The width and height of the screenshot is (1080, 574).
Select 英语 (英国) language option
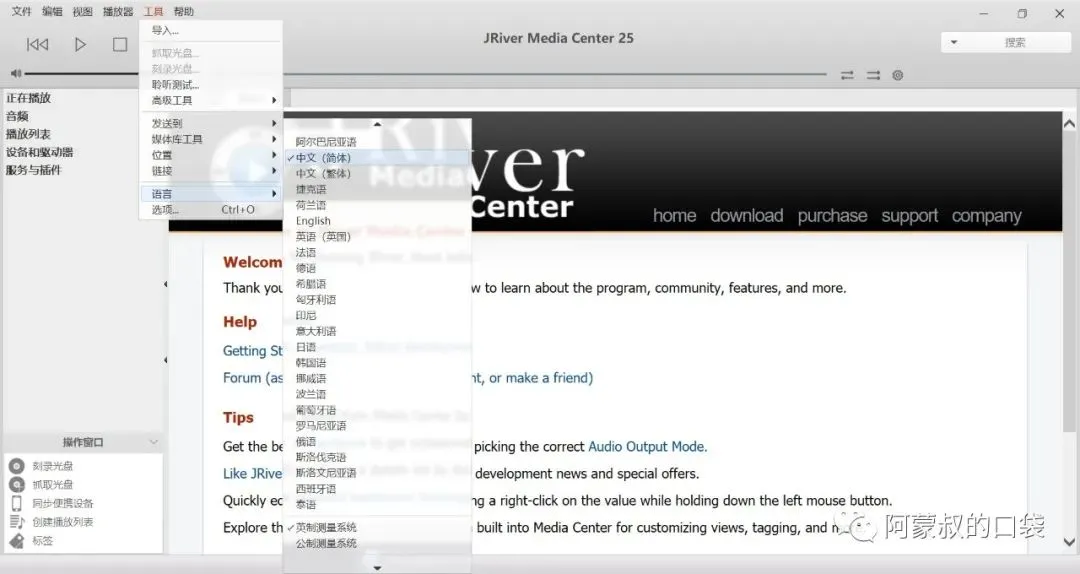(x=377, y=236)
